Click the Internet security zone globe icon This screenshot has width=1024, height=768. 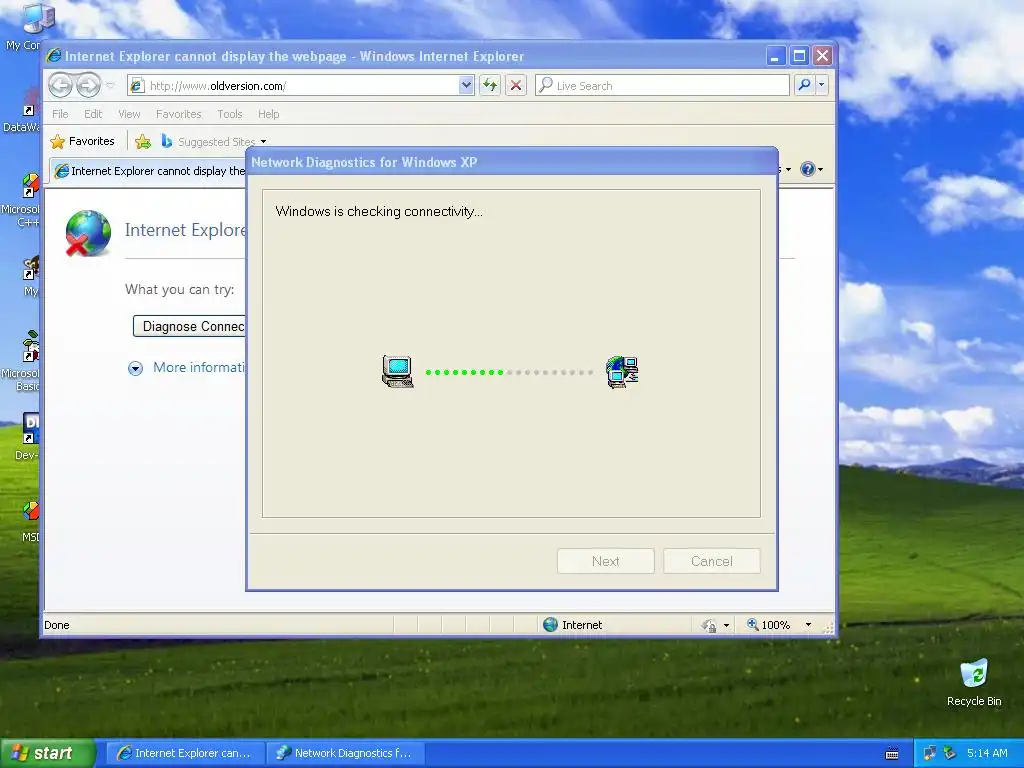click(551, 624)
